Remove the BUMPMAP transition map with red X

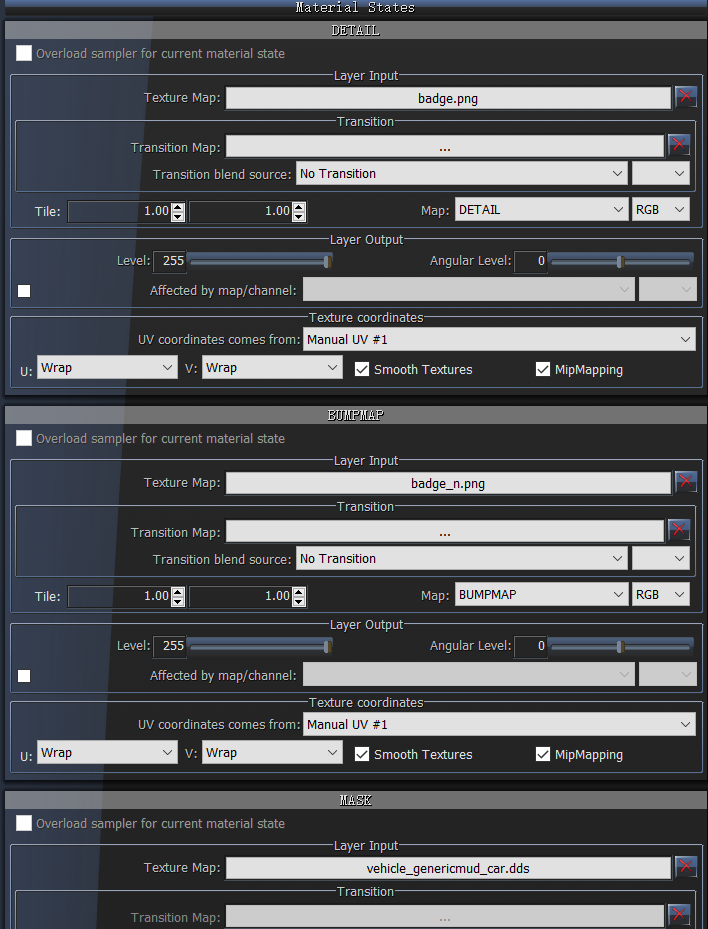(679, 530)
